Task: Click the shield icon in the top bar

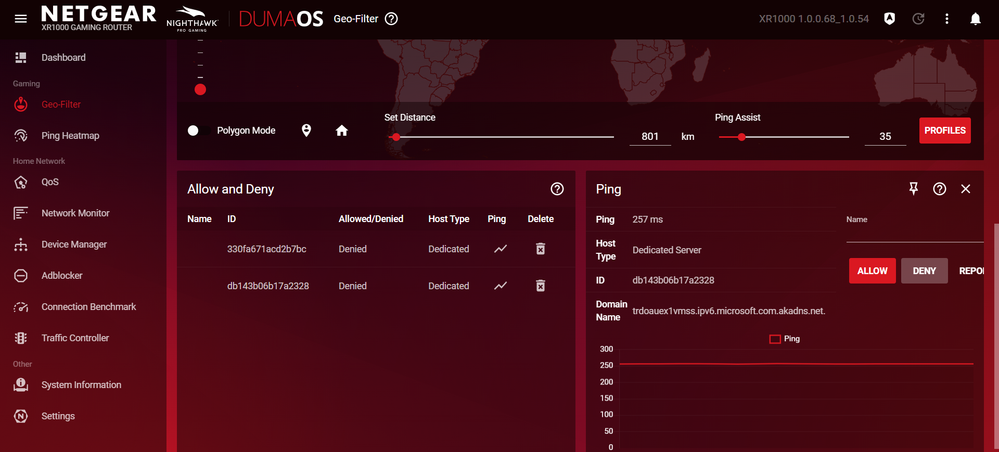Action: pyautogui.click(x=889, y=19)
